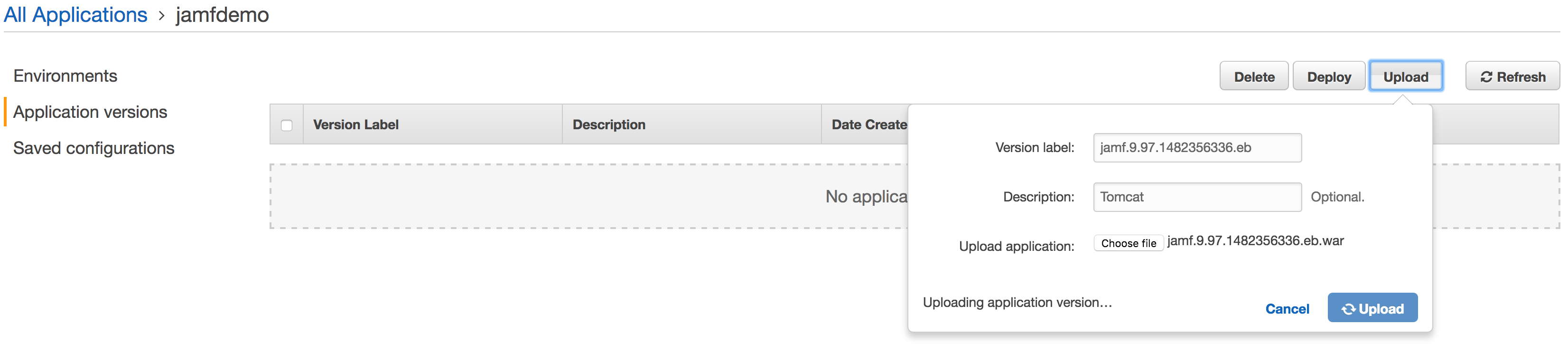Open the Environments section

point(65,76)
